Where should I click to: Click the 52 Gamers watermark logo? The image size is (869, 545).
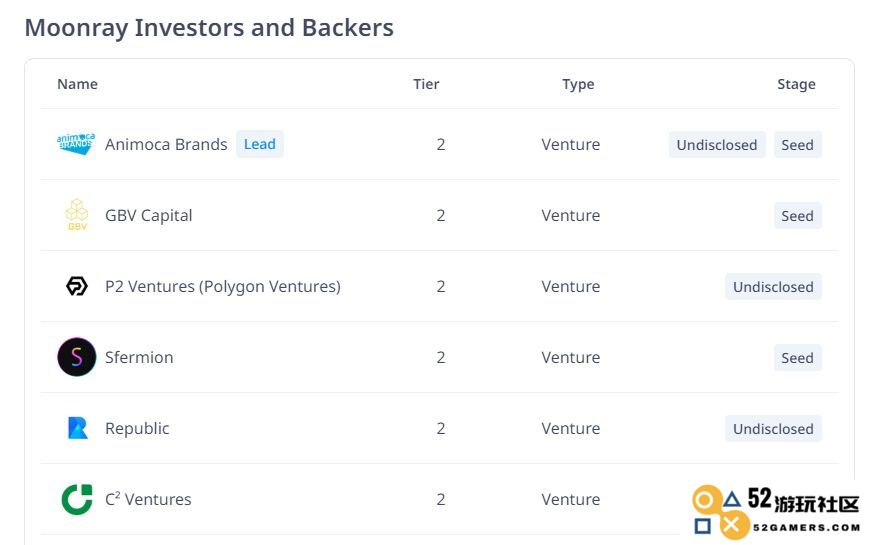(776, 513)
